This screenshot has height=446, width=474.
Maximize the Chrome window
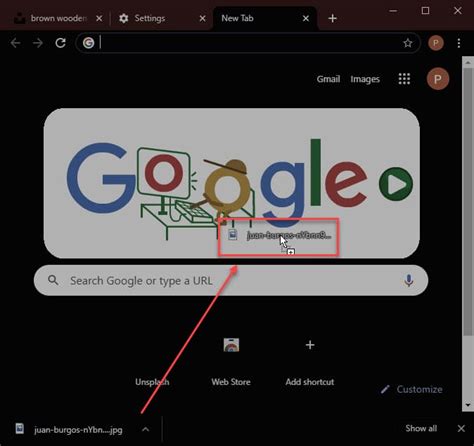(x=425, y=11)
